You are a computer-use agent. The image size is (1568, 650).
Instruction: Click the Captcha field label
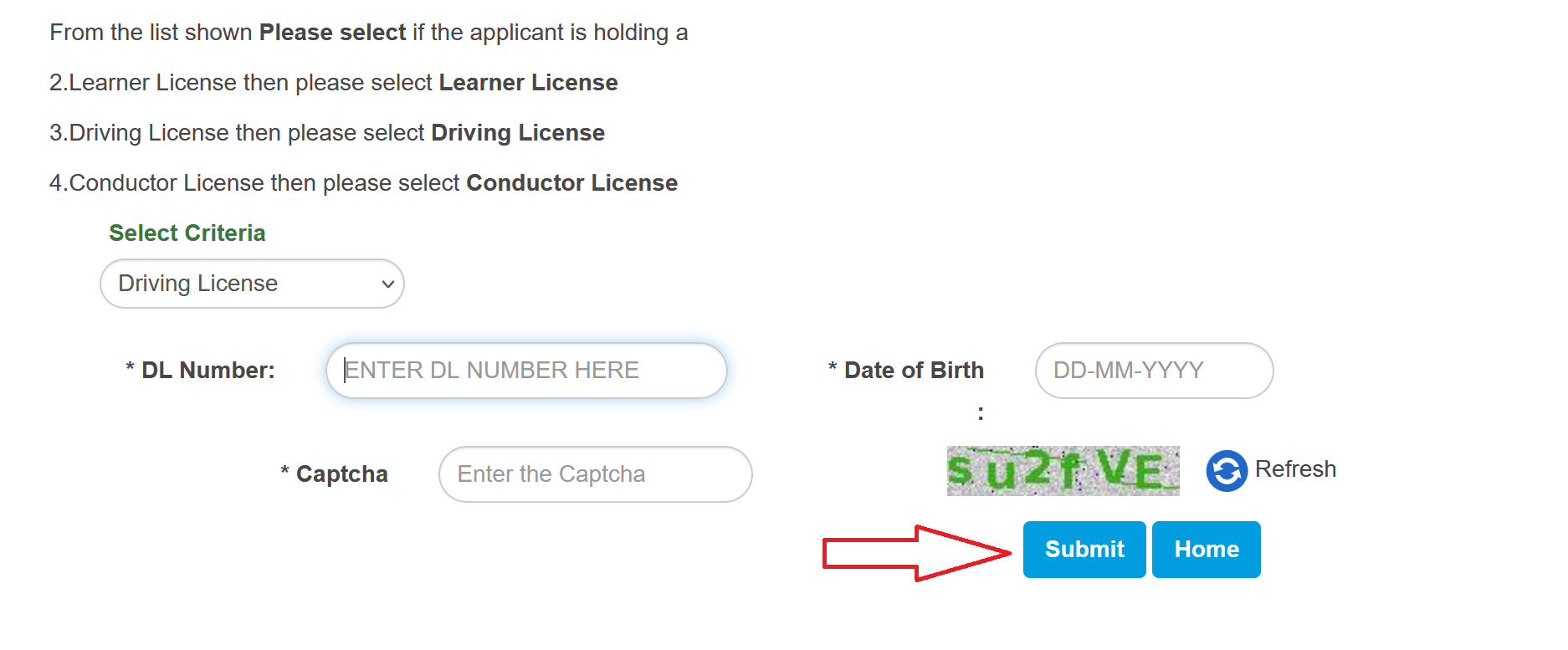click(335, 473)
